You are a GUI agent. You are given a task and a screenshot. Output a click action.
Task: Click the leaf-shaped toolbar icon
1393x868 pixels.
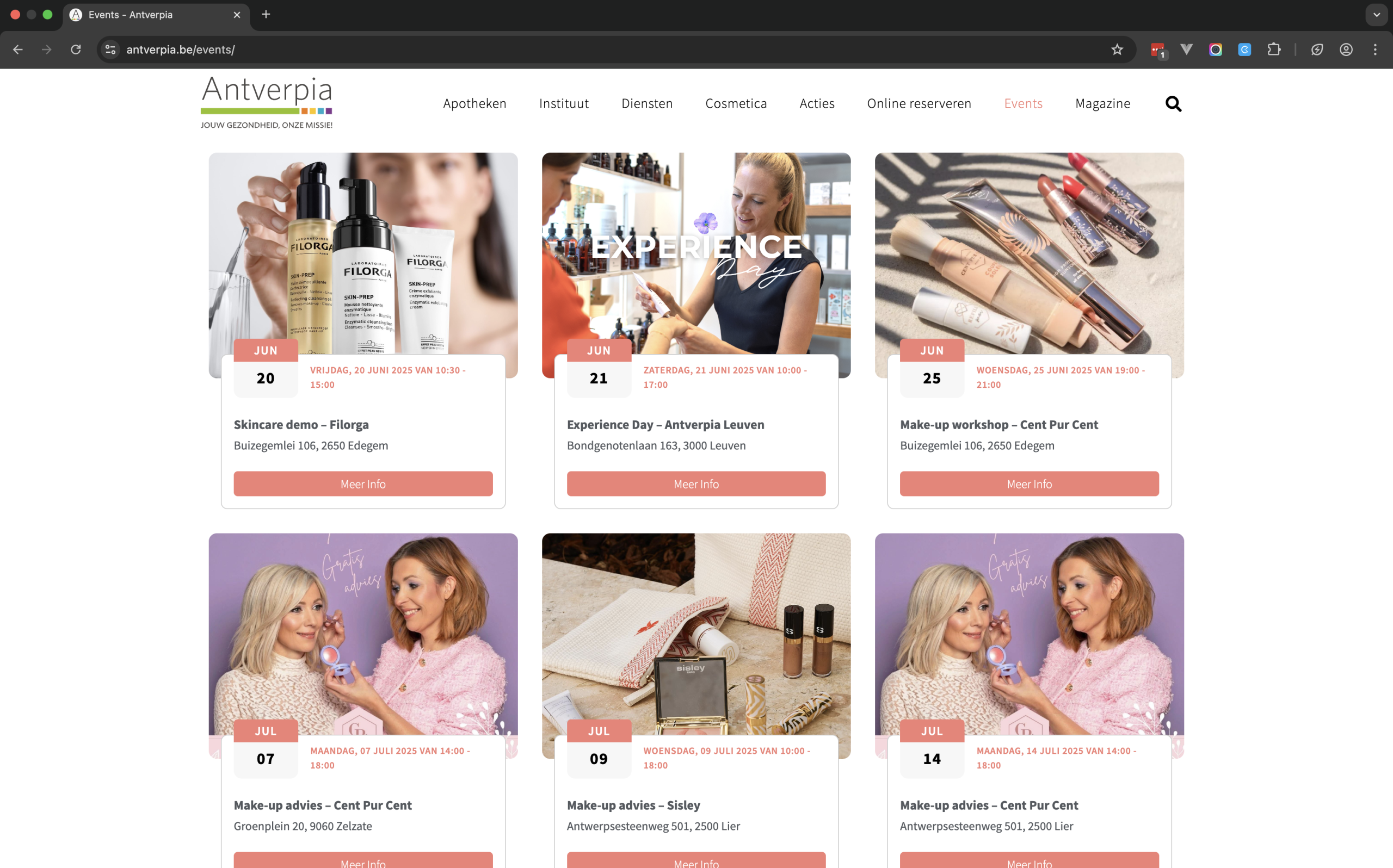[x=1317, y=49]
